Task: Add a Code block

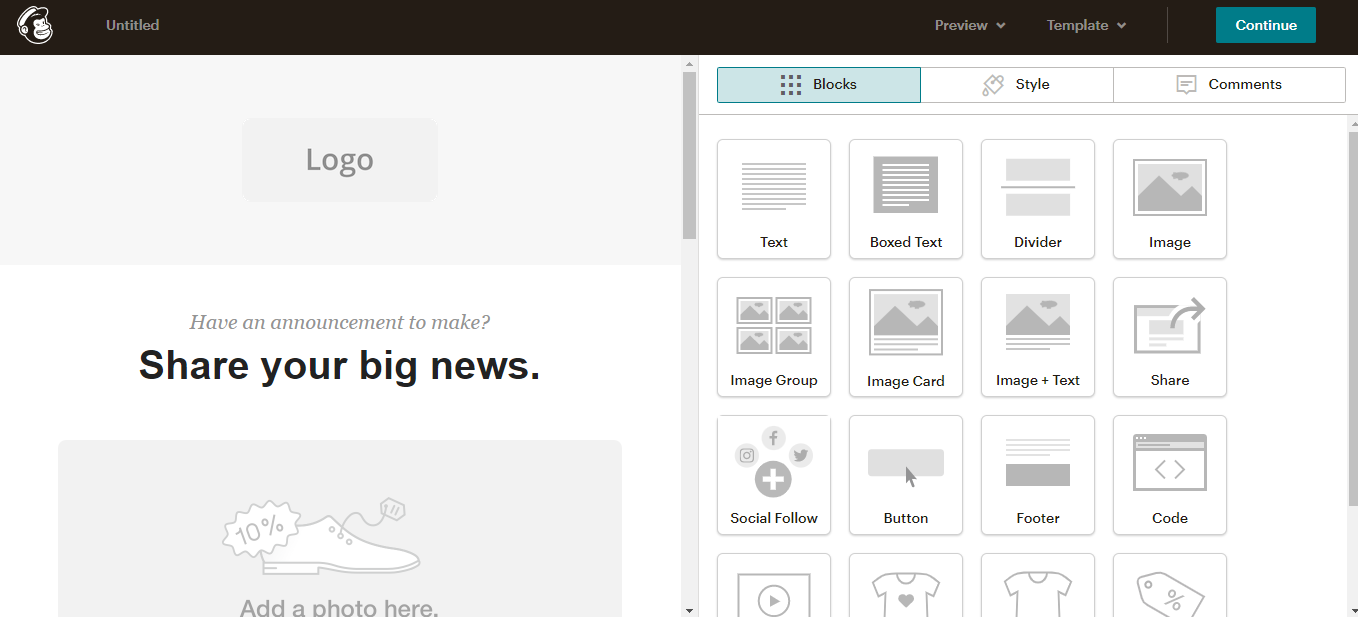Action: point(1169,475)
